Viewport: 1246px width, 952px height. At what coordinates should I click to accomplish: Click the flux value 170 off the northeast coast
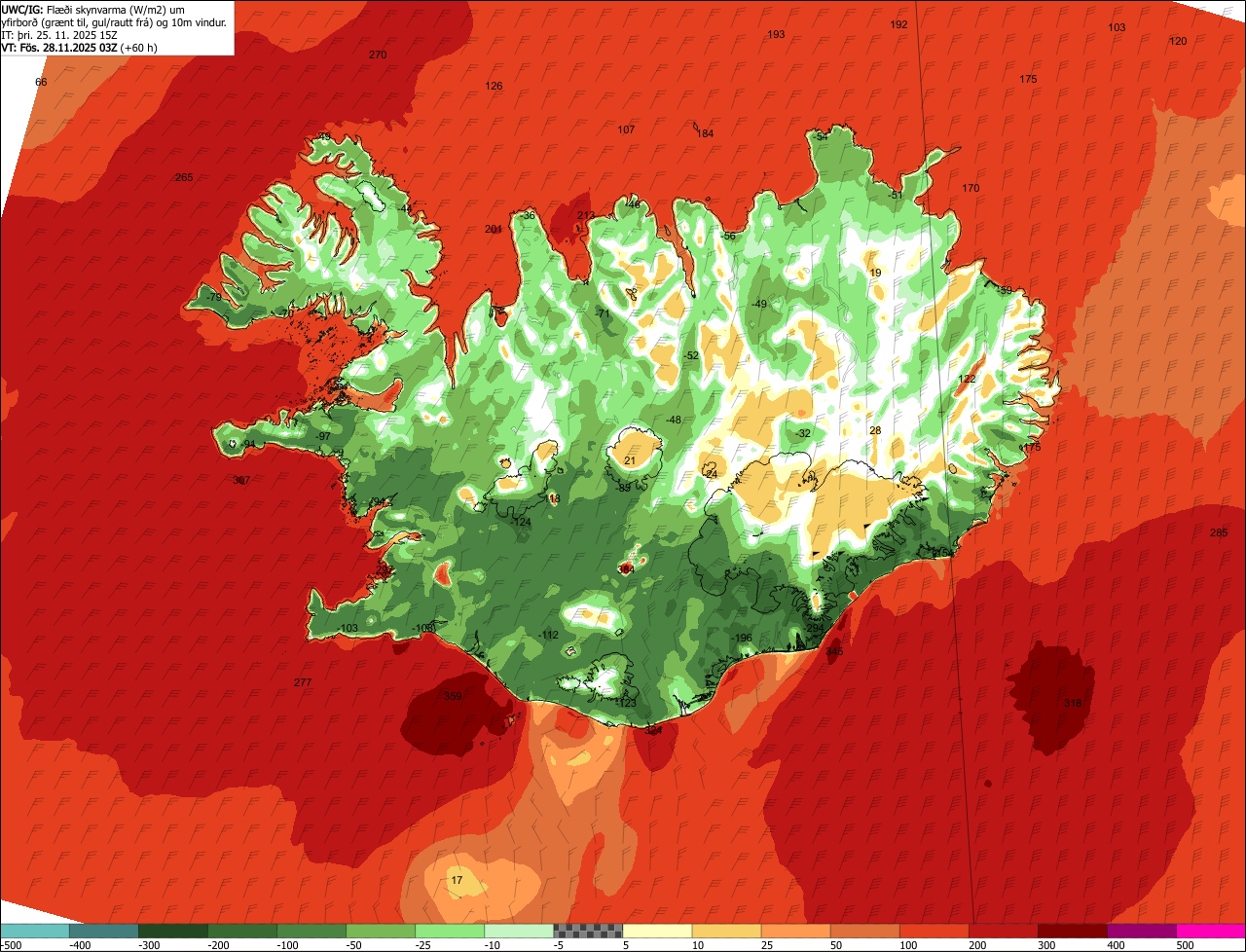click(971, 188)
